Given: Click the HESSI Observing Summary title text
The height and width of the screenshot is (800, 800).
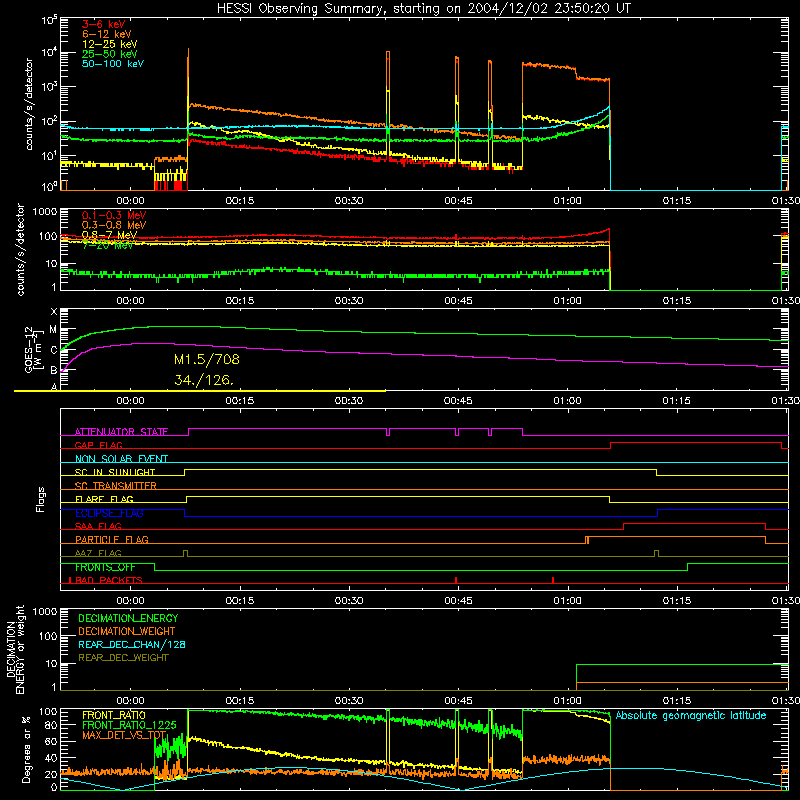Looking at the screenshot, I should [x=423, y=9].
